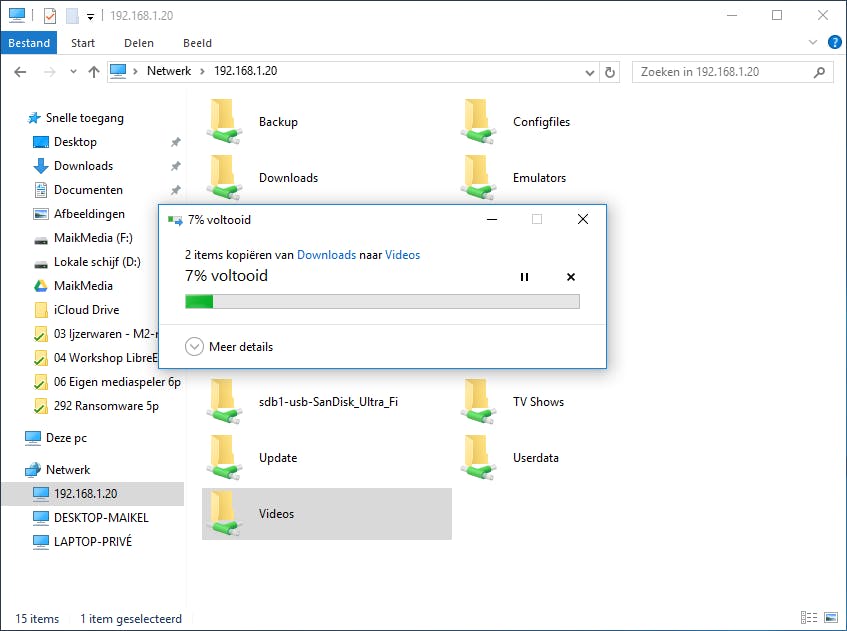Switch to the Delen ribbon tab
This screenshot has height=631, width=847.
click(139, 43)
